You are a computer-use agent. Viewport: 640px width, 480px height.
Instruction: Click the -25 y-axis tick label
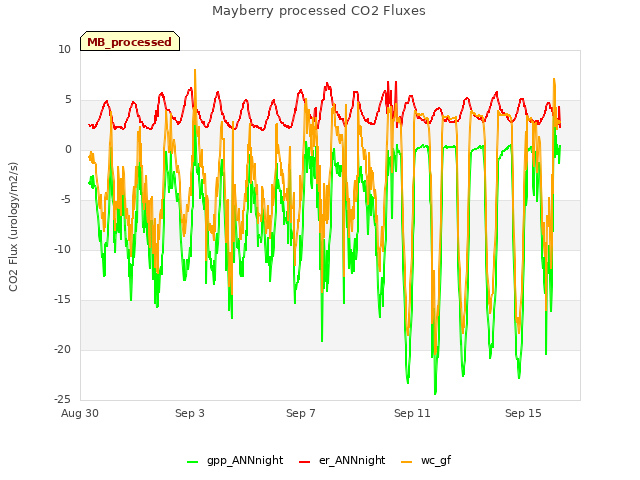(63, 399)
